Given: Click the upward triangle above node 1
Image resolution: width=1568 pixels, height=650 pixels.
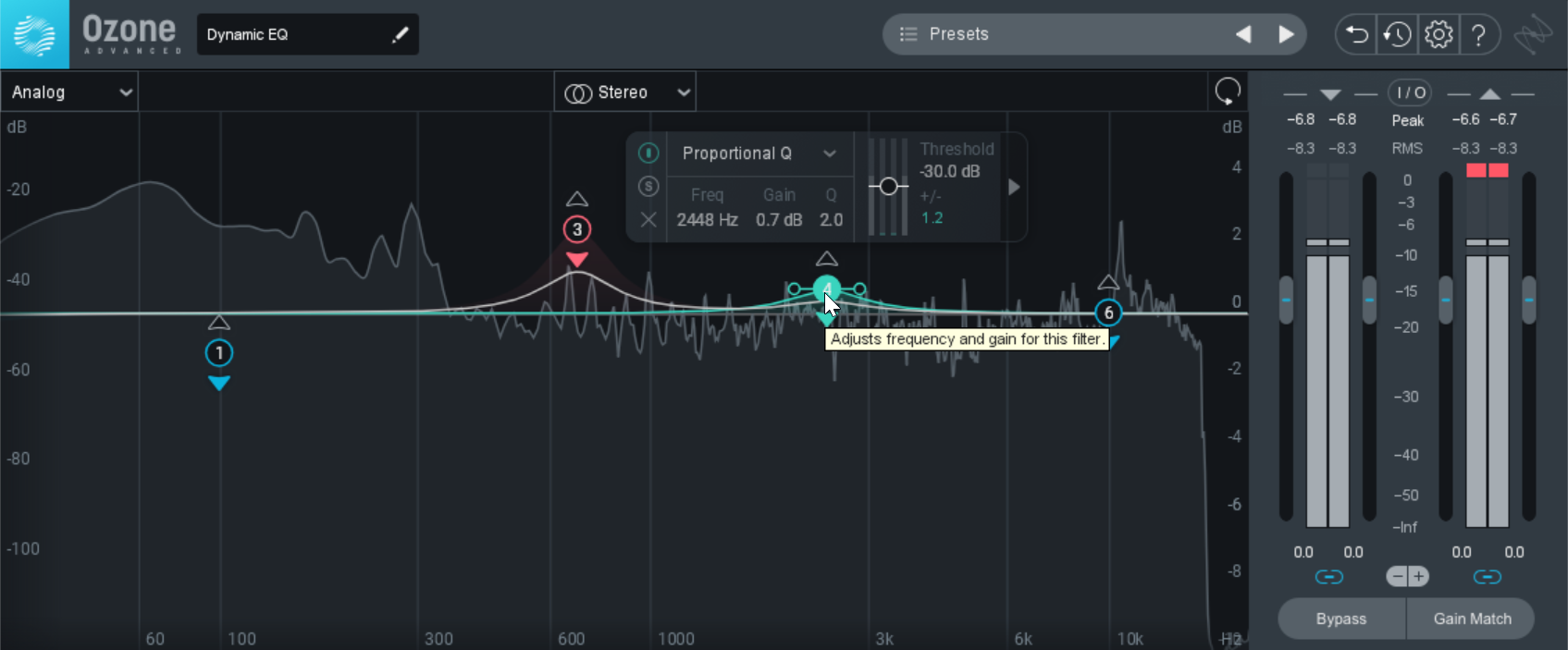Looking at the screenshot, I should 219,323.
